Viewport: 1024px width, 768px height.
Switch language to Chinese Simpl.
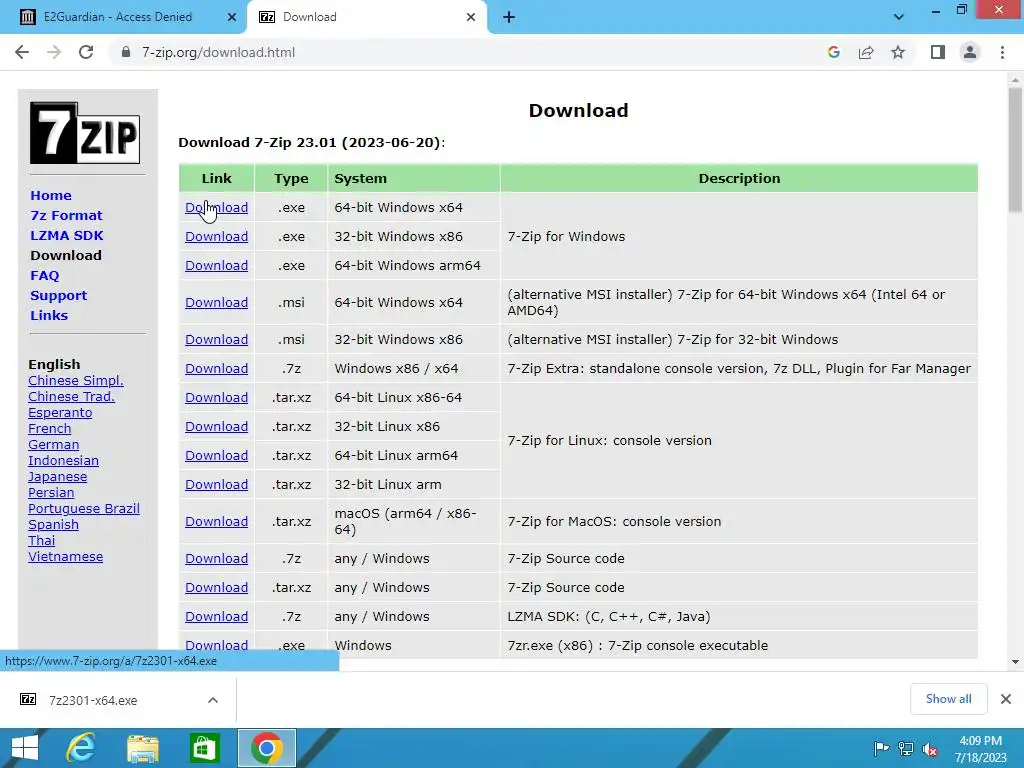(76, 381)
